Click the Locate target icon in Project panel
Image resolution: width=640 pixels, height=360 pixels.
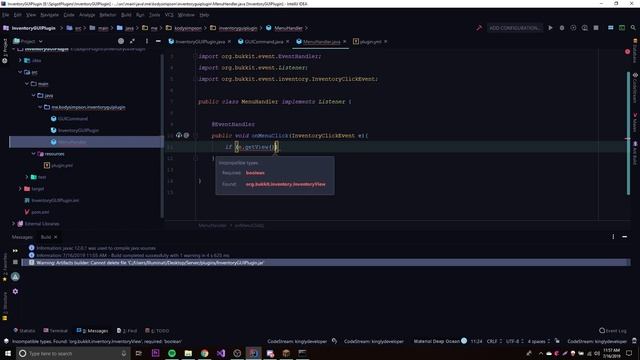tap(121, 41)
